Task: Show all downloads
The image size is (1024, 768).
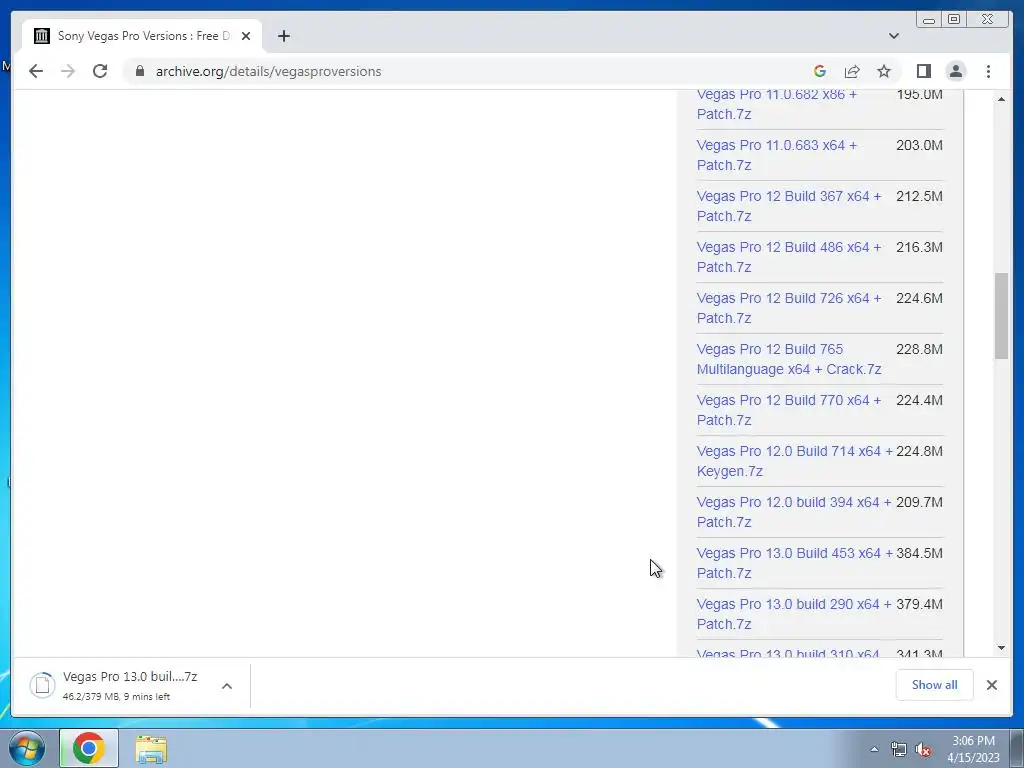Action: (x=935, y=685)
